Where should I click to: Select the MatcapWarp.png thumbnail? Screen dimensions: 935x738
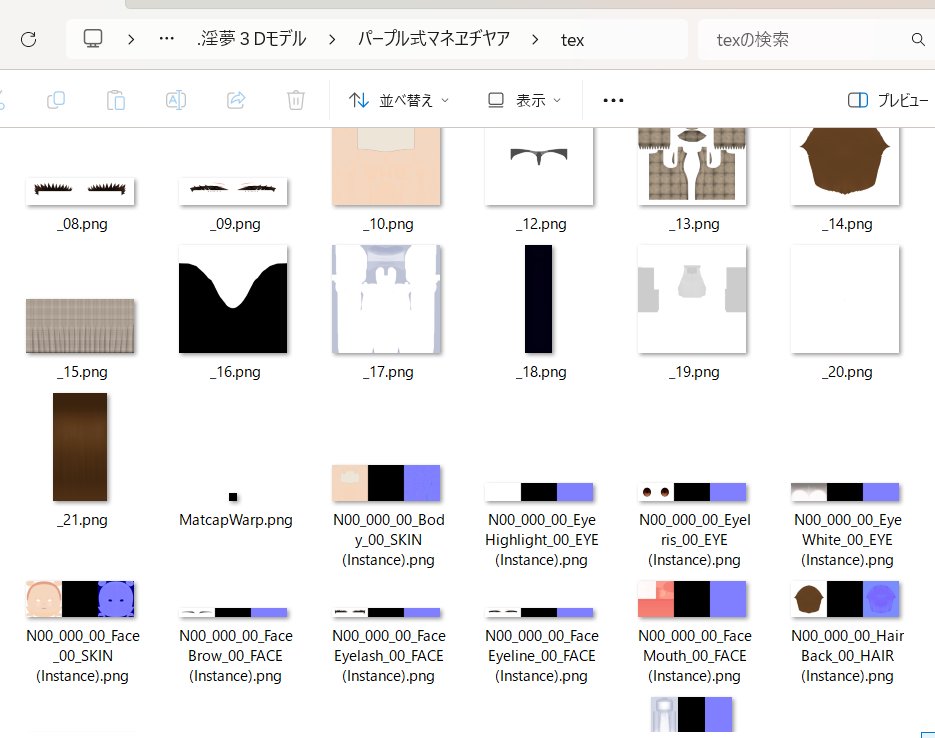[233, 497]
